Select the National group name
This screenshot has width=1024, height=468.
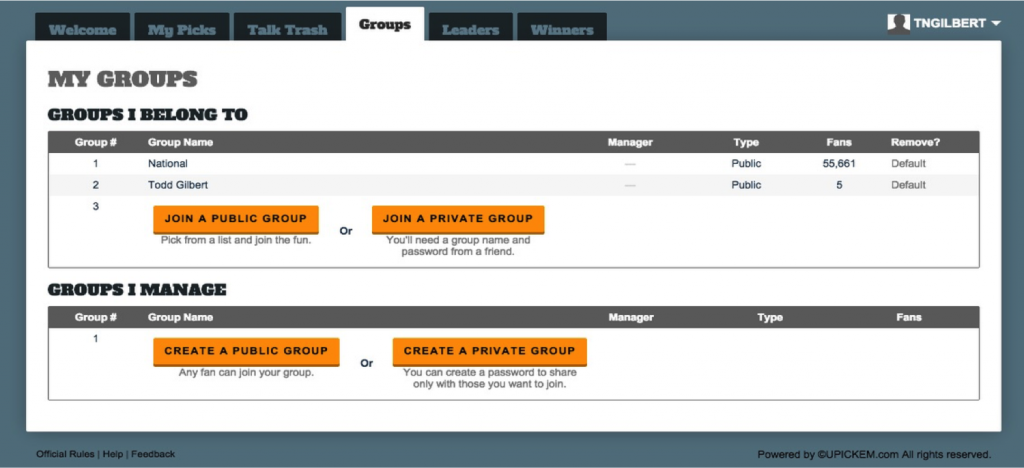[168, 163]
